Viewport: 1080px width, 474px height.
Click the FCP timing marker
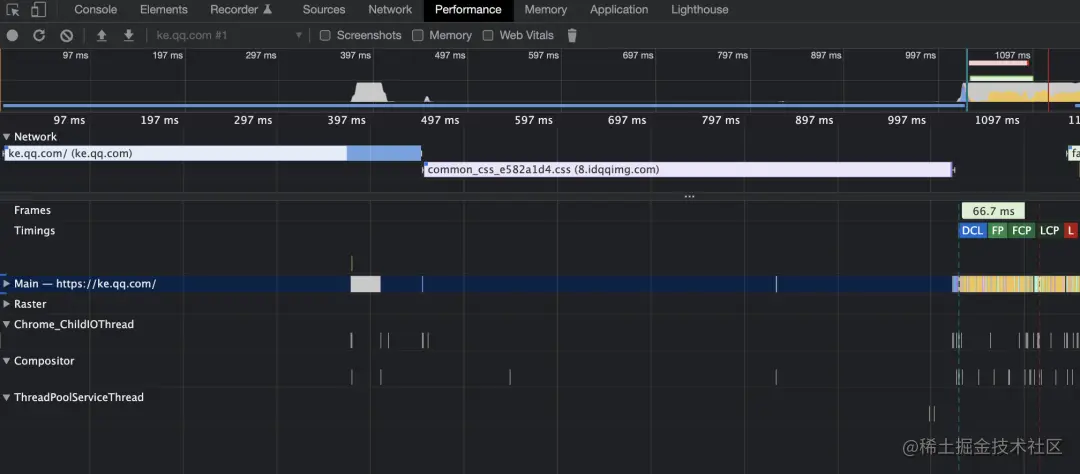point(1021,231)
